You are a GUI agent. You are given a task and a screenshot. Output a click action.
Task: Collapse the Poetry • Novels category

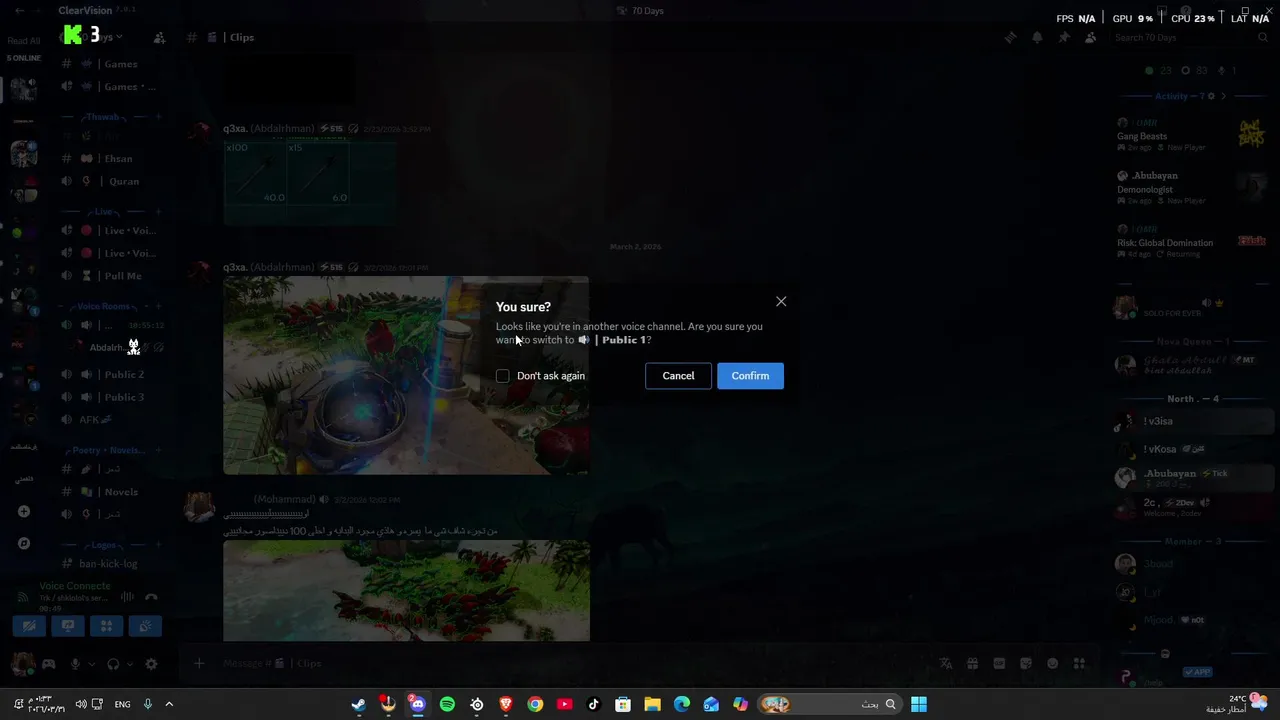point(108,450)
